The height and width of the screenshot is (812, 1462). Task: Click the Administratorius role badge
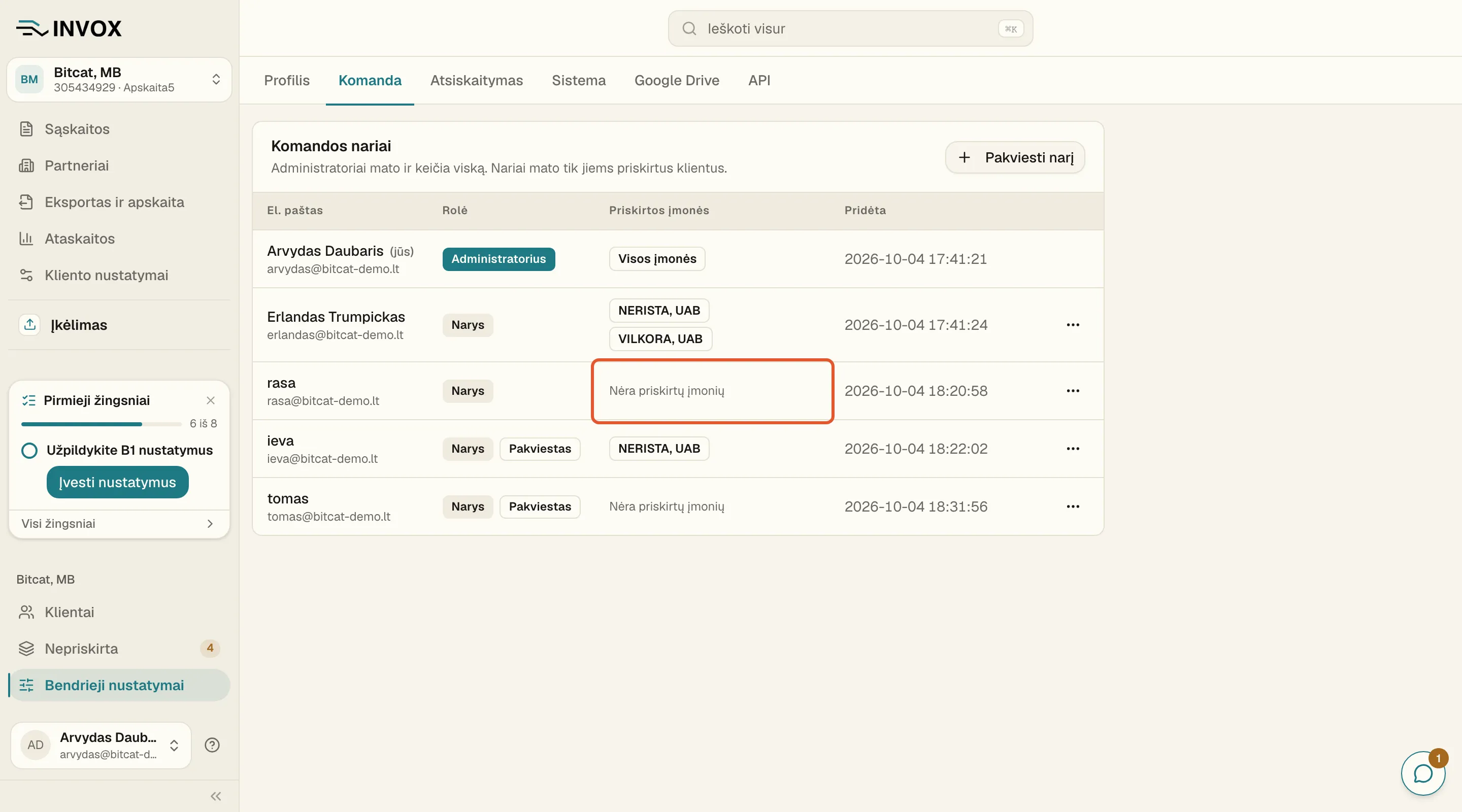499,259
